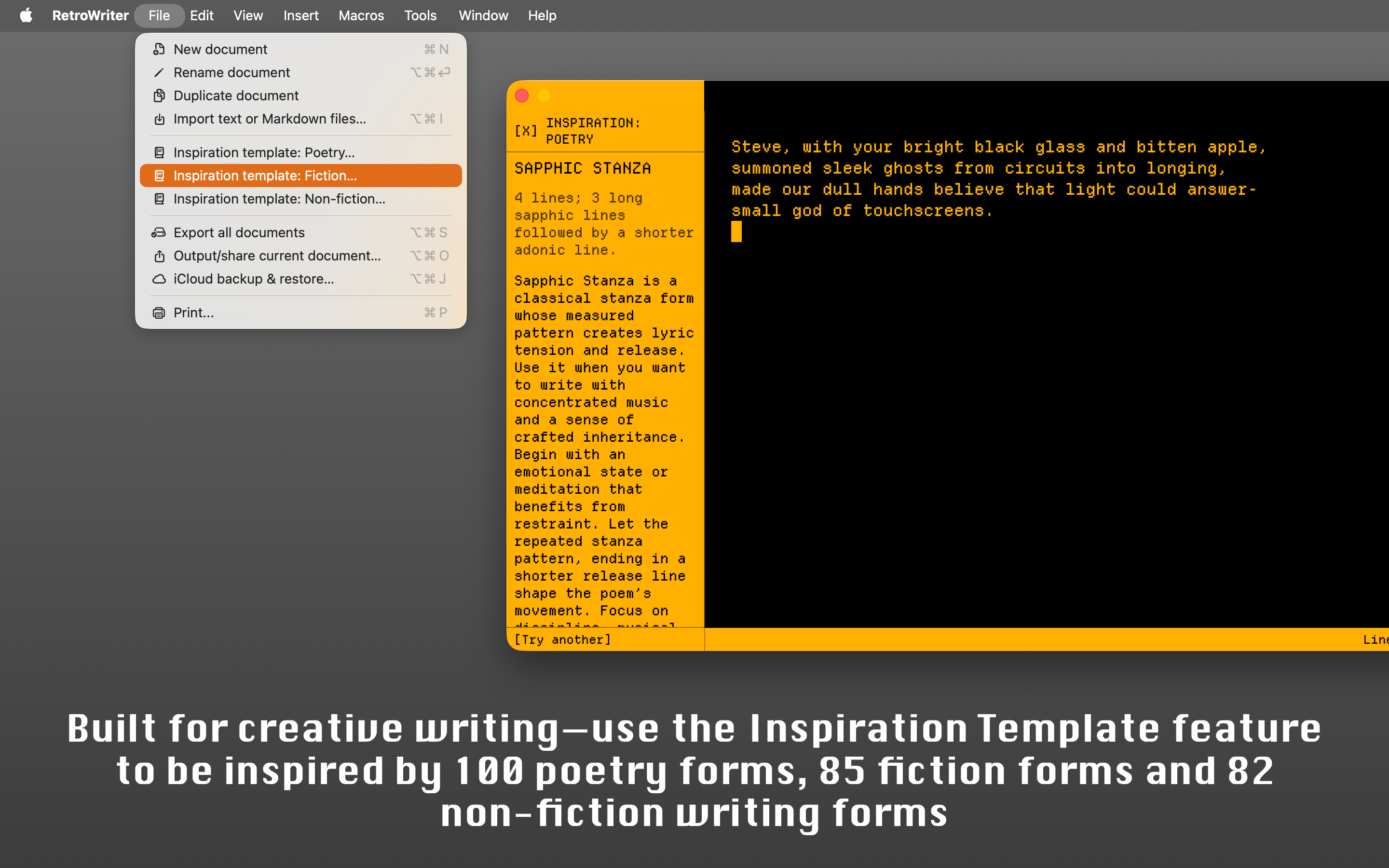This screenshot has height=868, width=1389.
Task: Place cursor at the block caret
Action: (736, 232)
